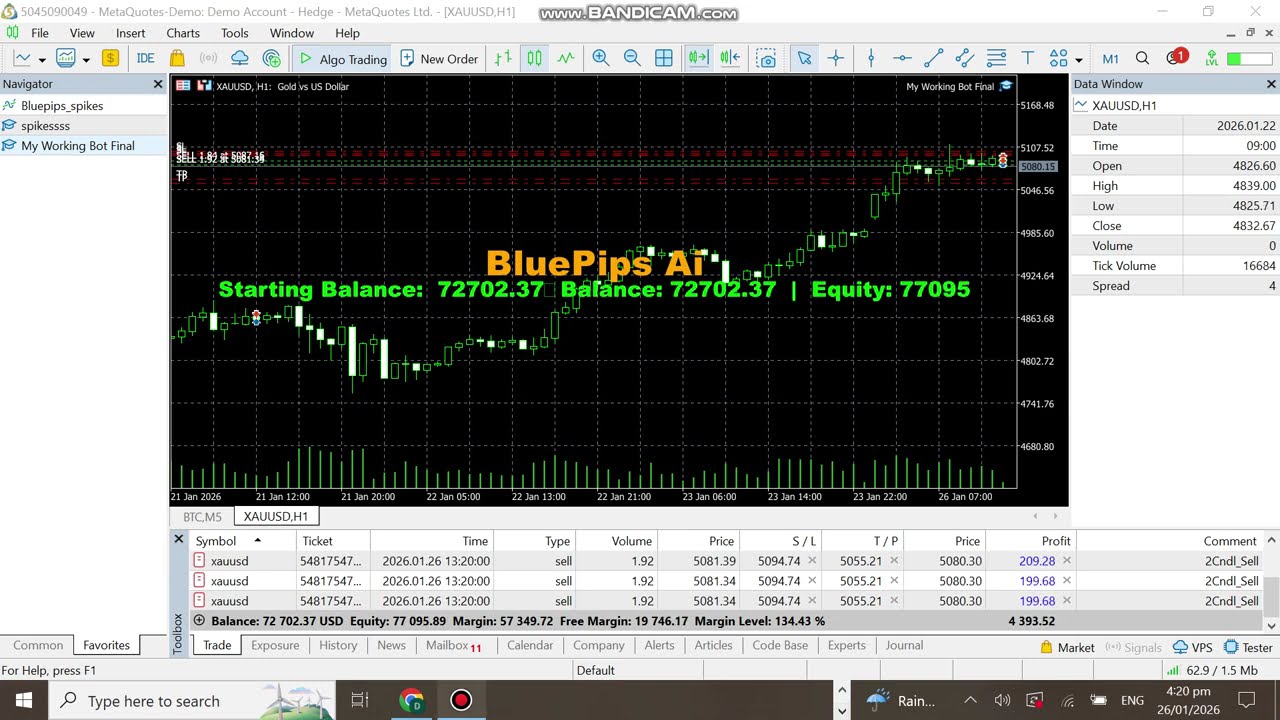
Task: Open the History tab in Toolbox
Action: pyautogui.click(x=338, y=645)
